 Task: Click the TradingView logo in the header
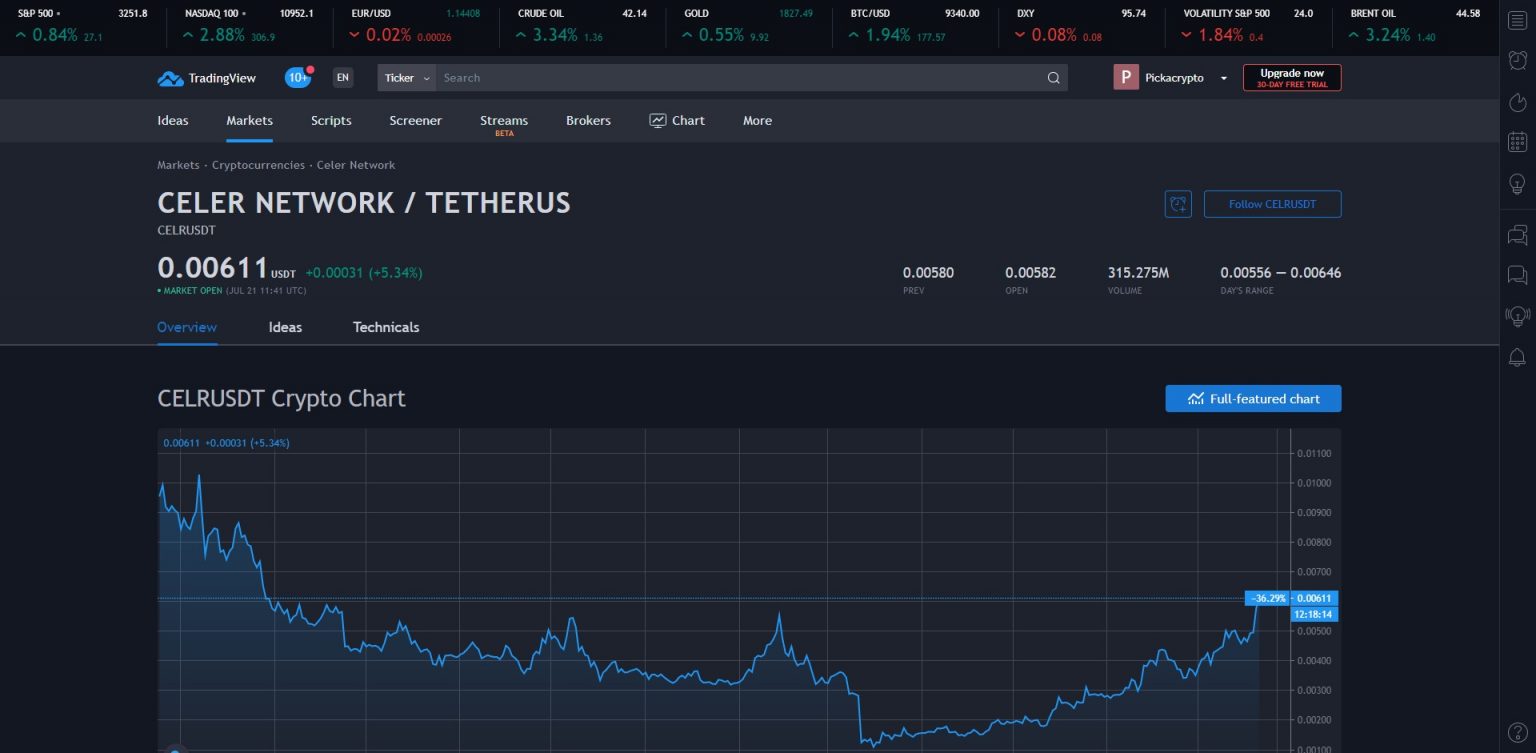(x=205, y=77)
